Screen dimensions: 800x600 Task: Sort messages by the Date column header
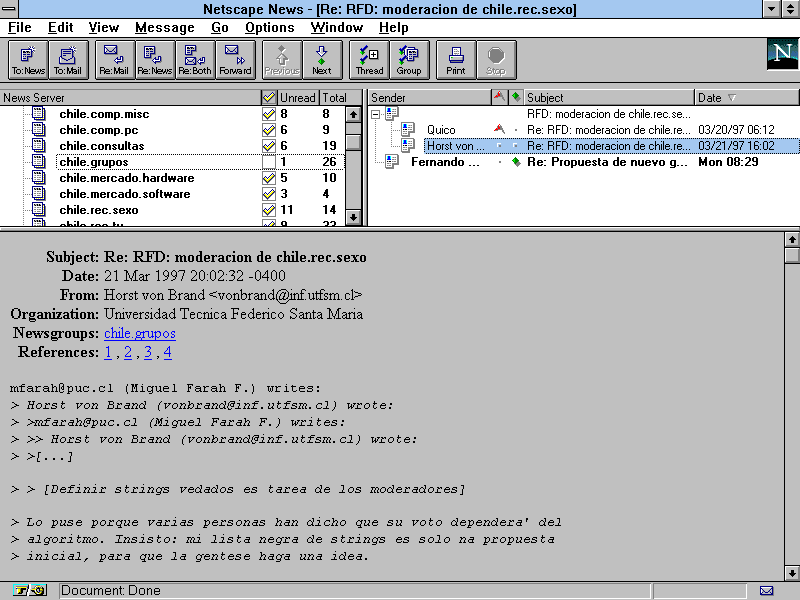(746, 97)
